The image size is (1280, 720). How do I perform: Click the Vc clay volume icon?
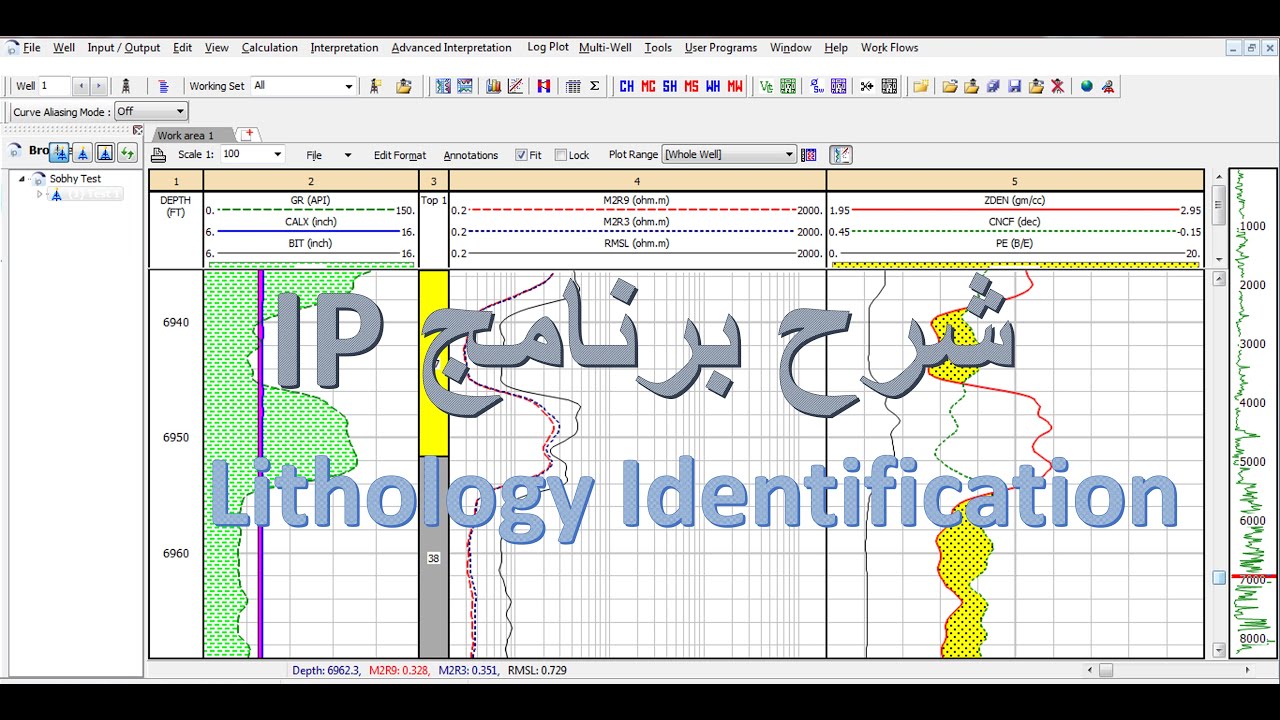click(x=766, y=86)
